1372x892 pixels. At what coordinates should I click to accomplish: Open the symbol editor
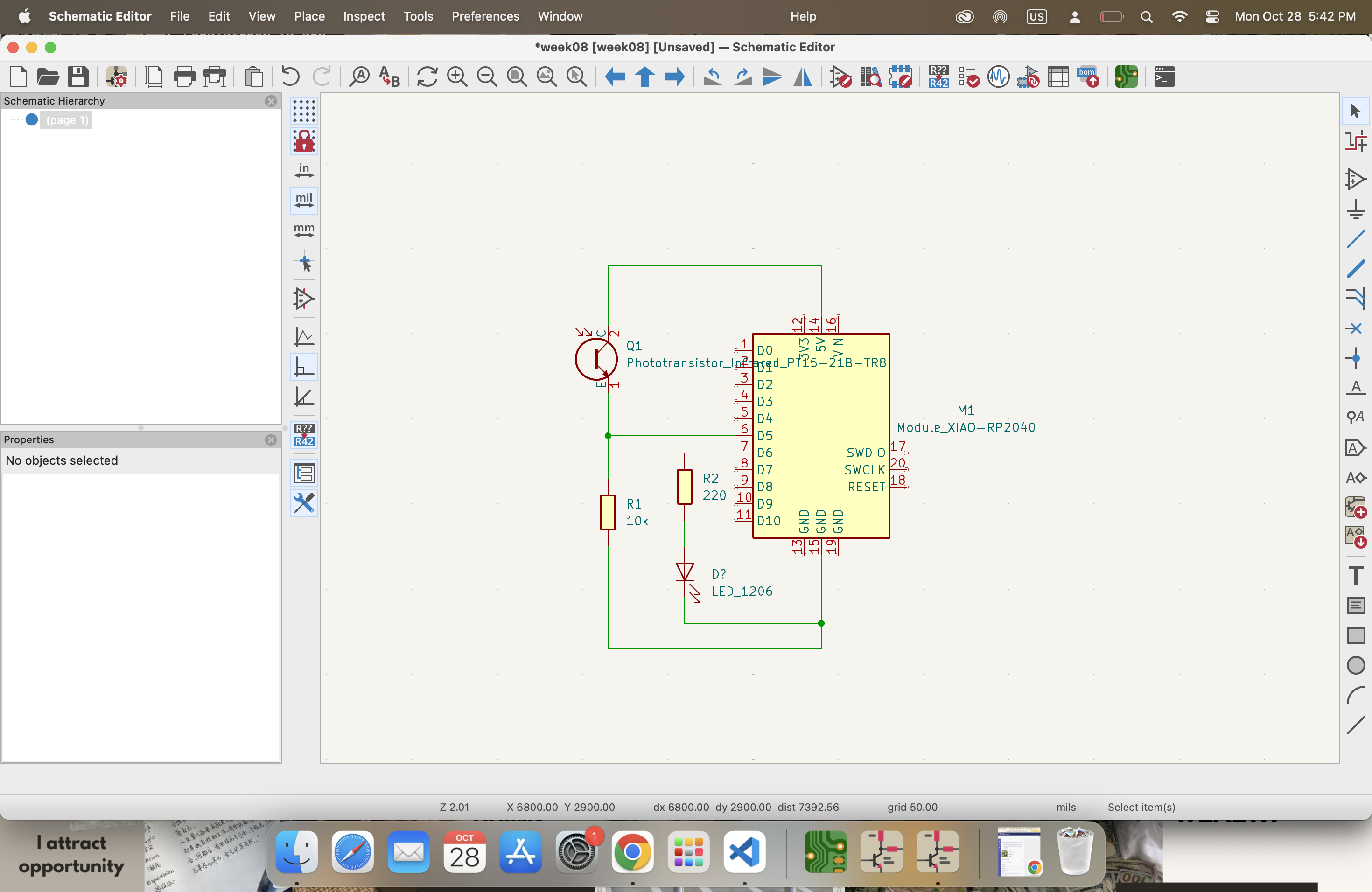(840, 77)
